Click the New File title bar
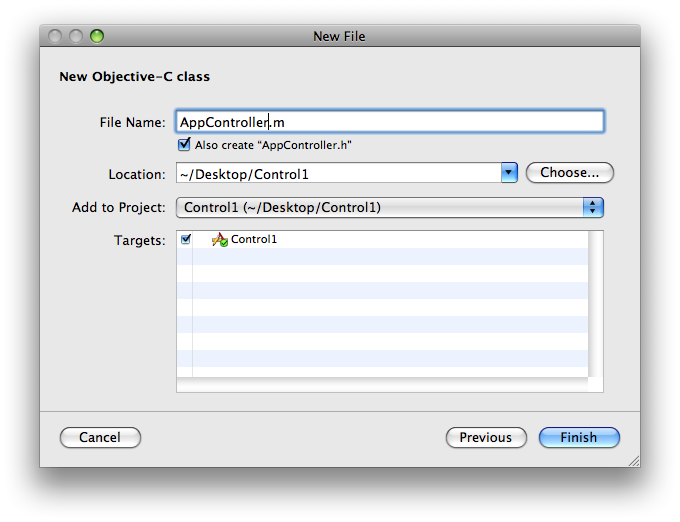This screenshot has height=522, width=680. (x=340, y=36)
